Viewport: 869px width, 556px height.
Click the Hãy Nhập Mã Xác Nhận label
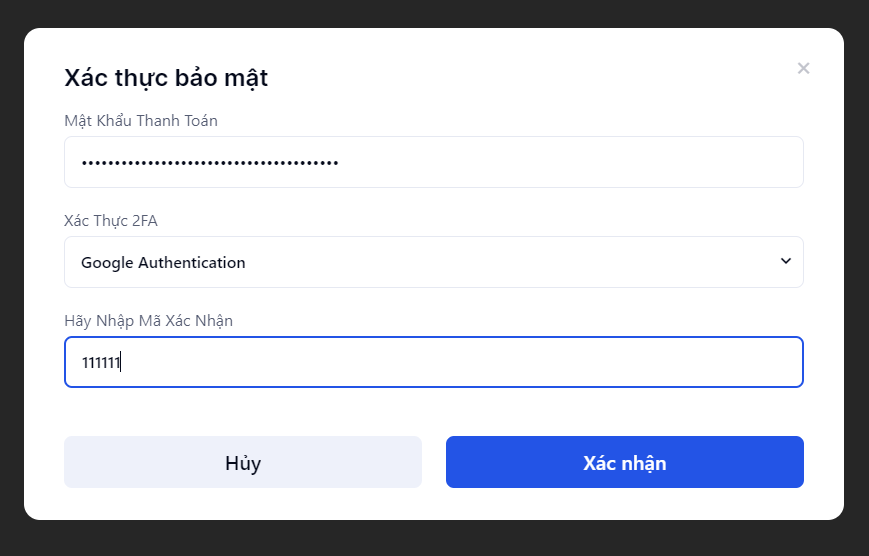tap(148, 321)
